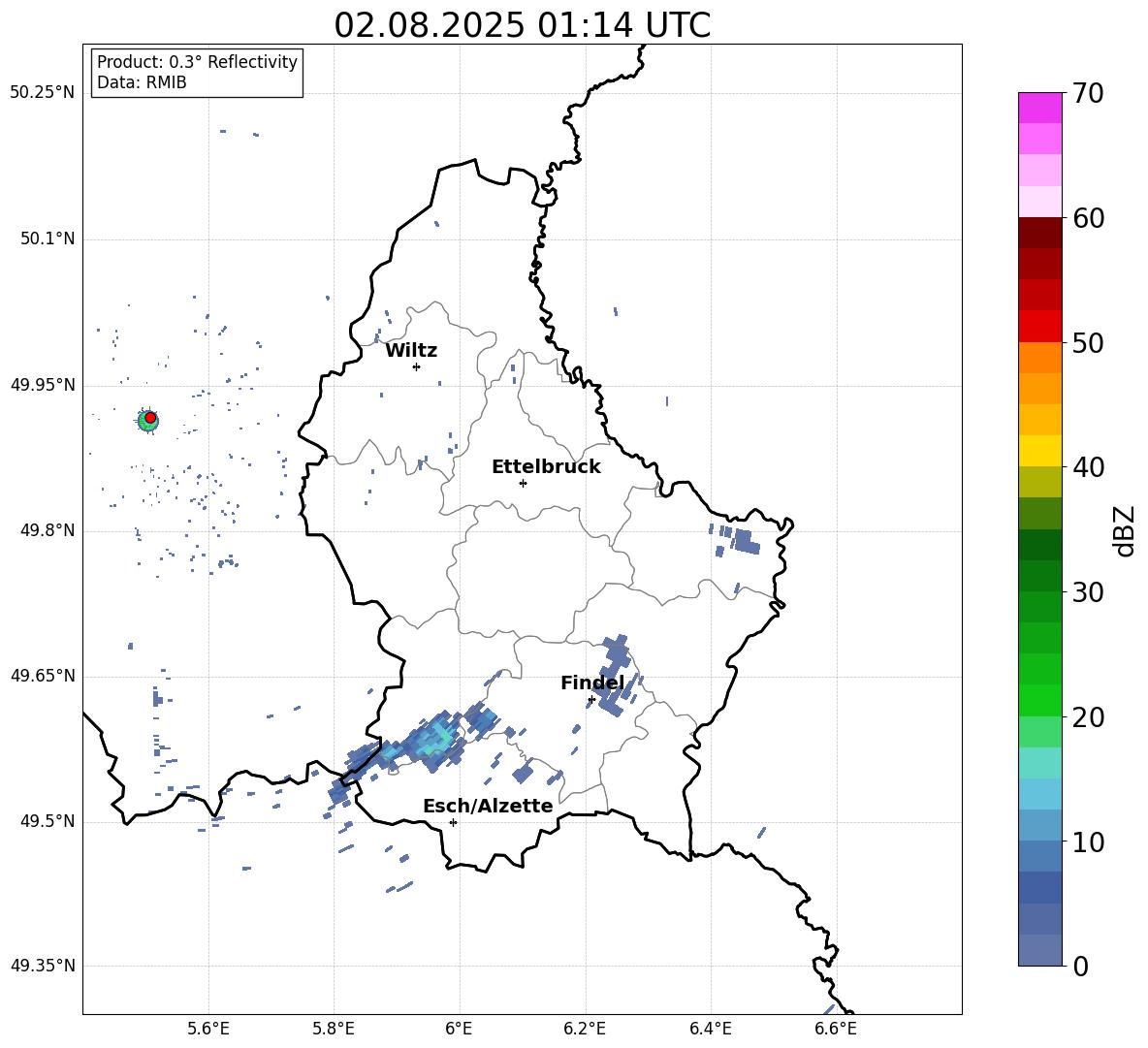
Task: Click the Findel station cross marker
Action: tap(591, 700)
